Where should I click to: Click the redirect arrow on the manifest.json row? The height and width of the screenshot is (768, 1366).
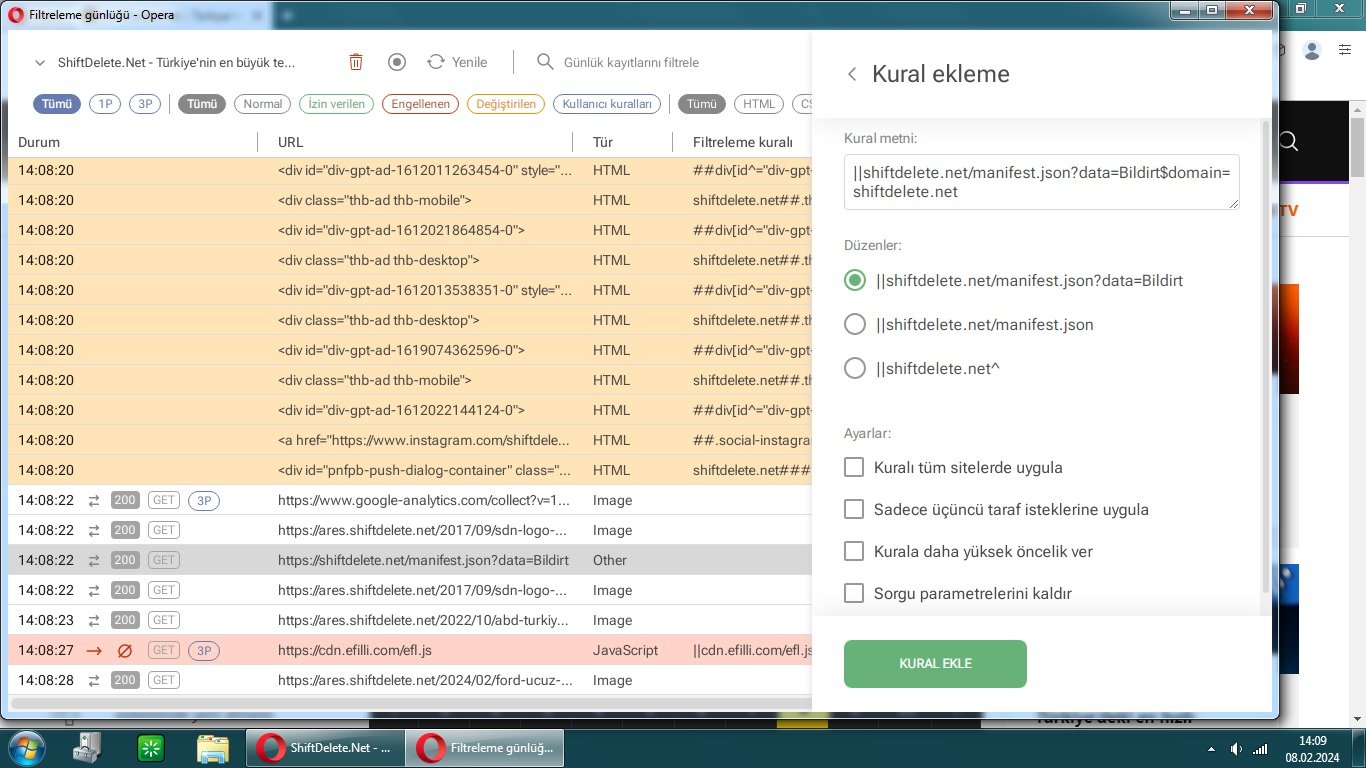click(x=93, y=560)
